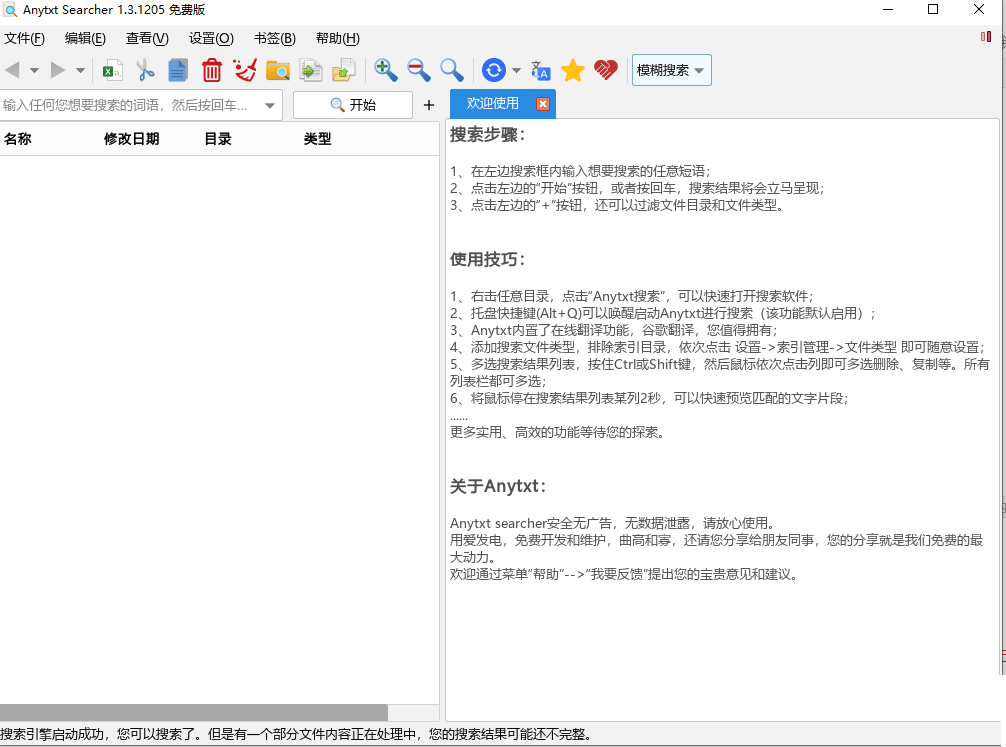Zoom out using the magnifier minus icon
Viewport: 1006px width, 747px height.
pos(418,70)
